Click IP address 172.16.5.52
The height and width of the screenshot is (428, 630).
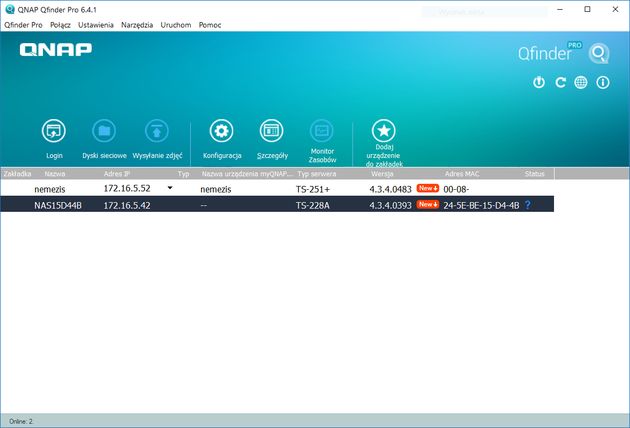tap(127, 188)
